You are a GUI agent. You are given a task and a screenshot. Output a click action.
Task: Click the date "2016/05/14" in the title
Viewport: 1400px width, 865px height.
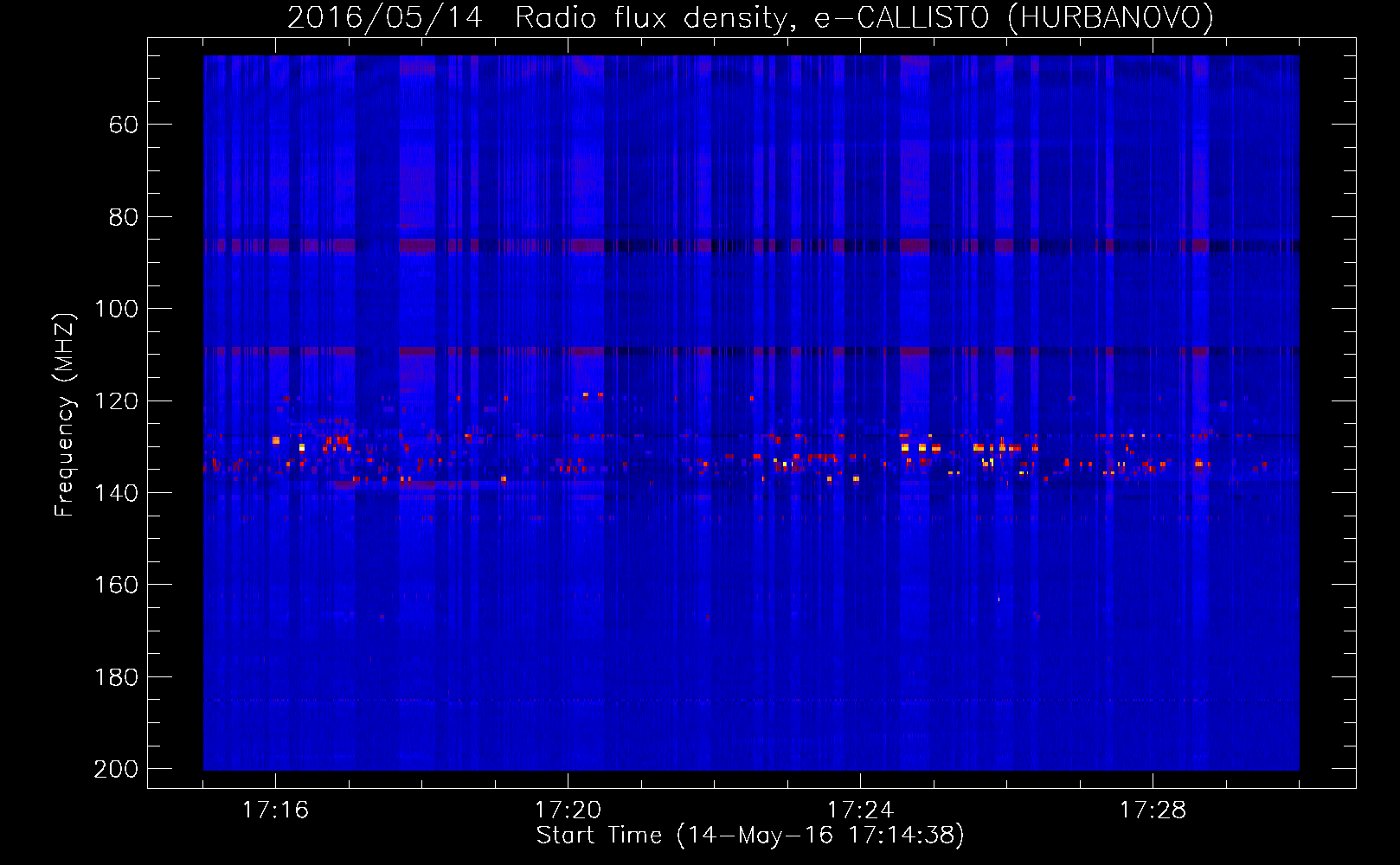pos(385,17)
